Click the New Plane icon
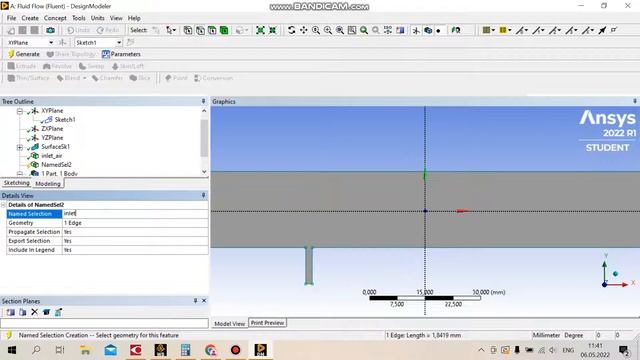The width and height of the screenshot is (640, 360). pos(62,42)
